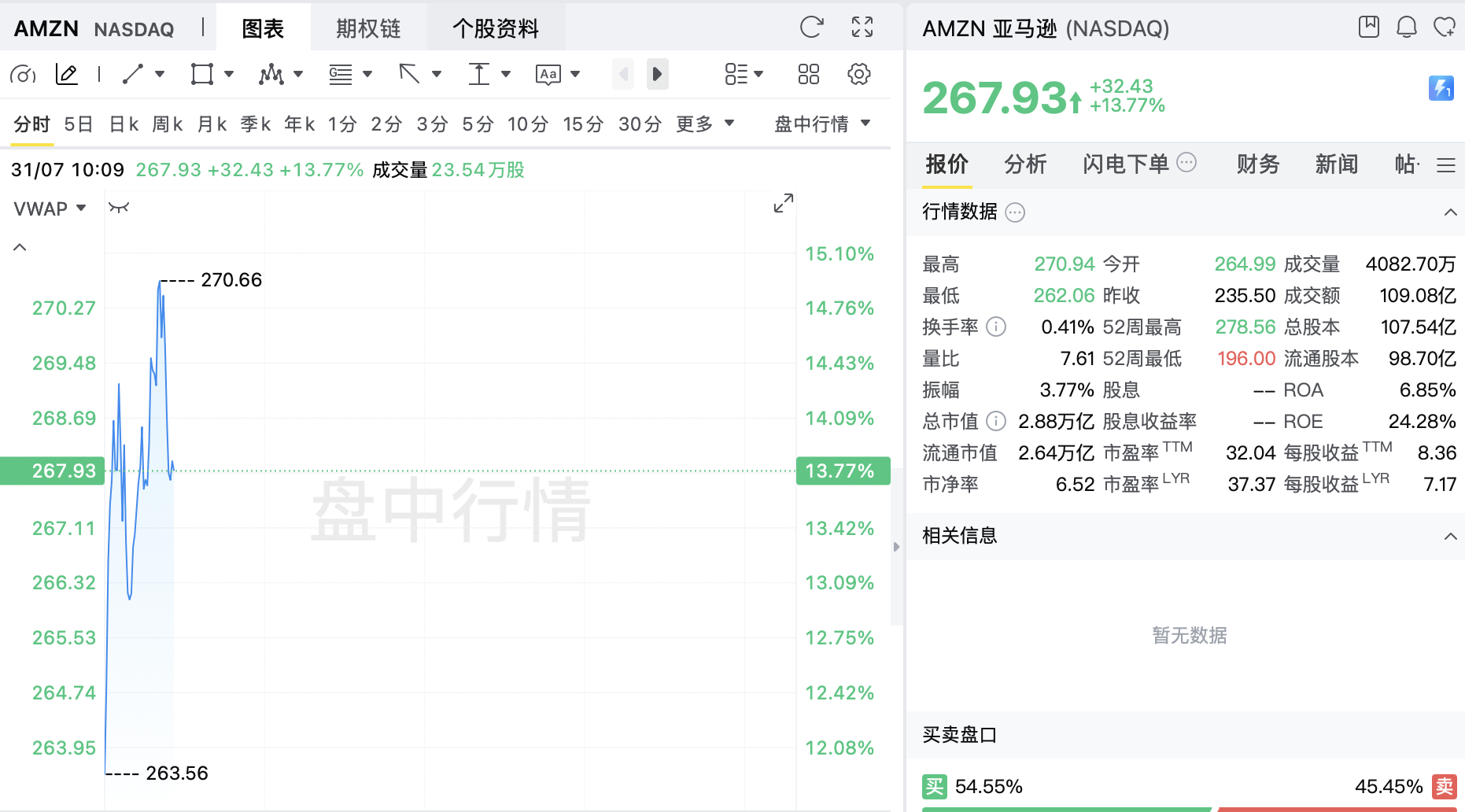1465x812 pixels.
Task: Select the 分时 timeframe
Action: pos(31,124)
